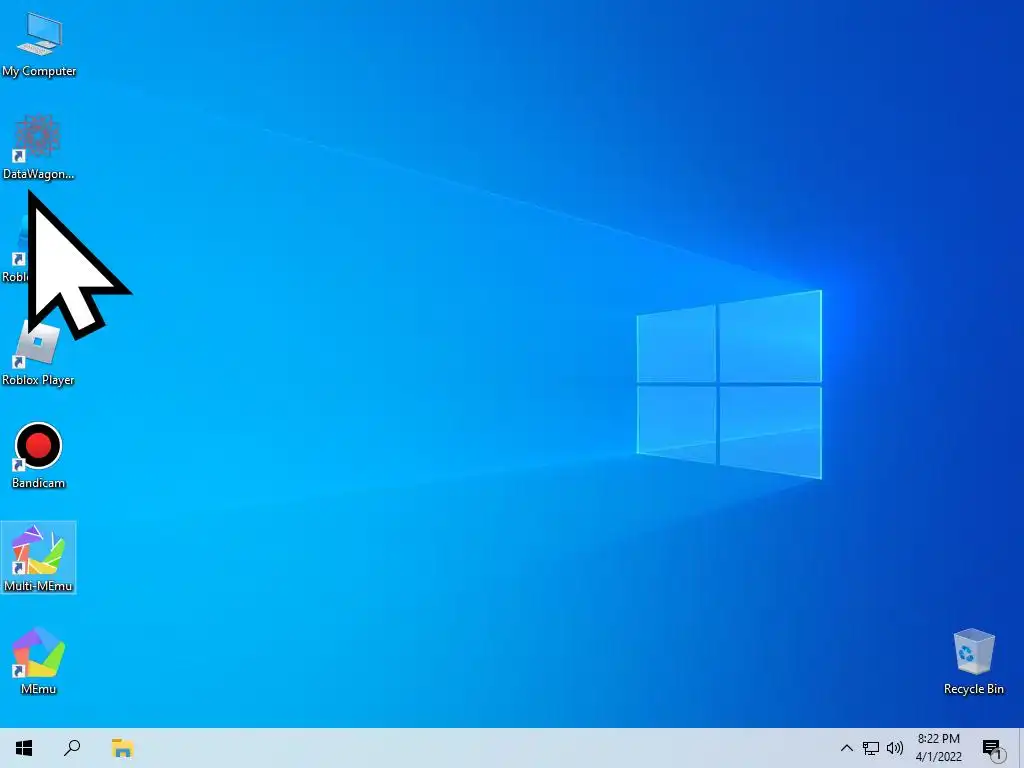This screenshot has height=768, width=1024.
Task: Open the network status tray icon
Action: pos(871,748)
